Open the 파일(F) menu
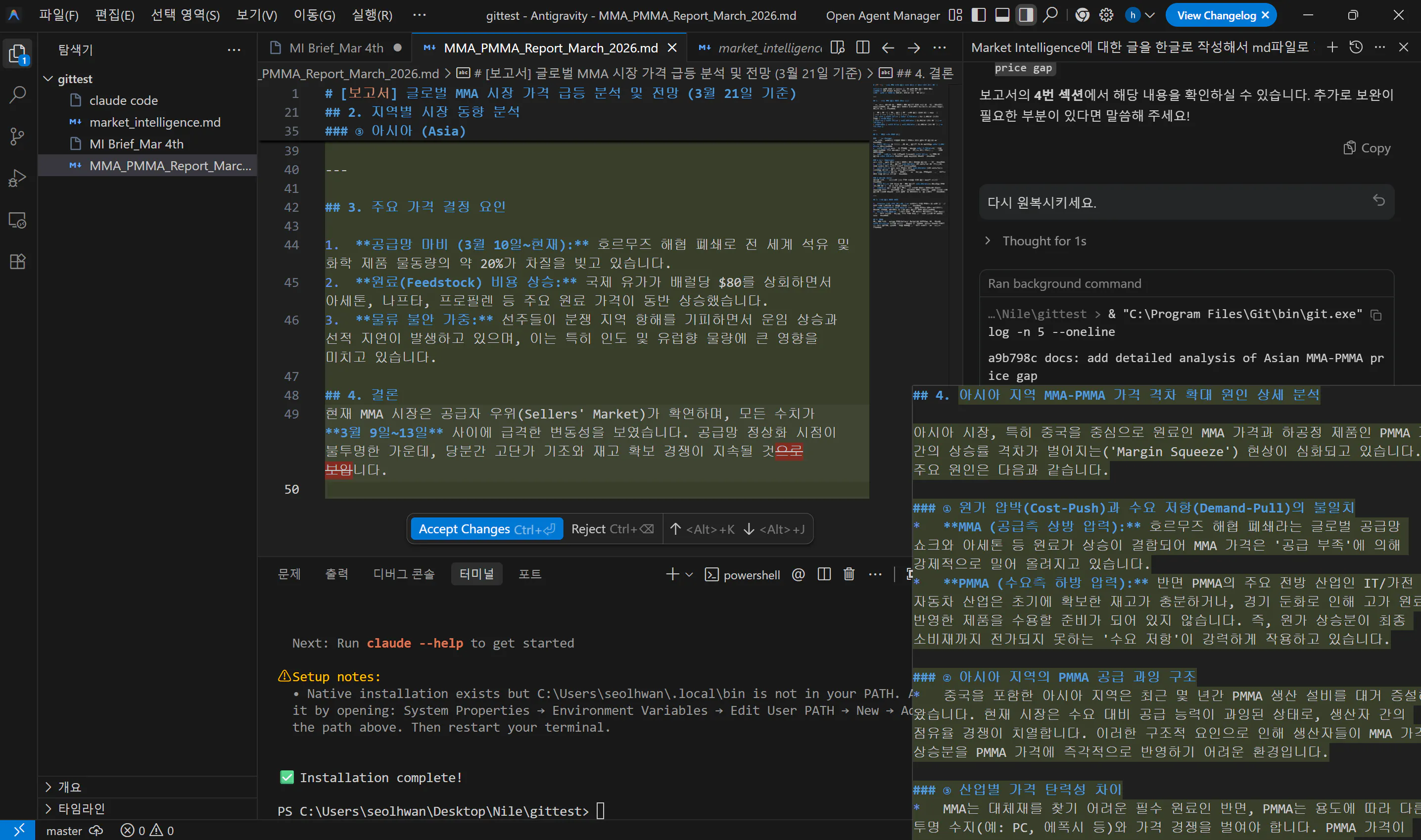Image resolution: width=1421 pixels, height=840 pixels. [x=58, y=15]
